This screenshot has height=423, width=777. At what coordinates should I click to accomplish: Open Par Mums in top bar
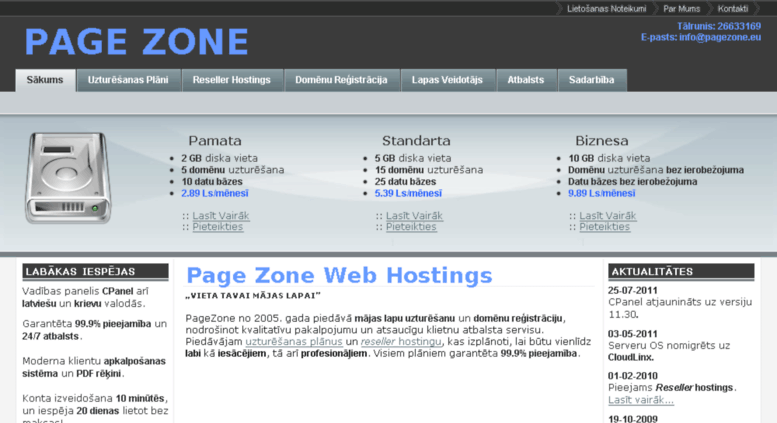coord(681,8)
